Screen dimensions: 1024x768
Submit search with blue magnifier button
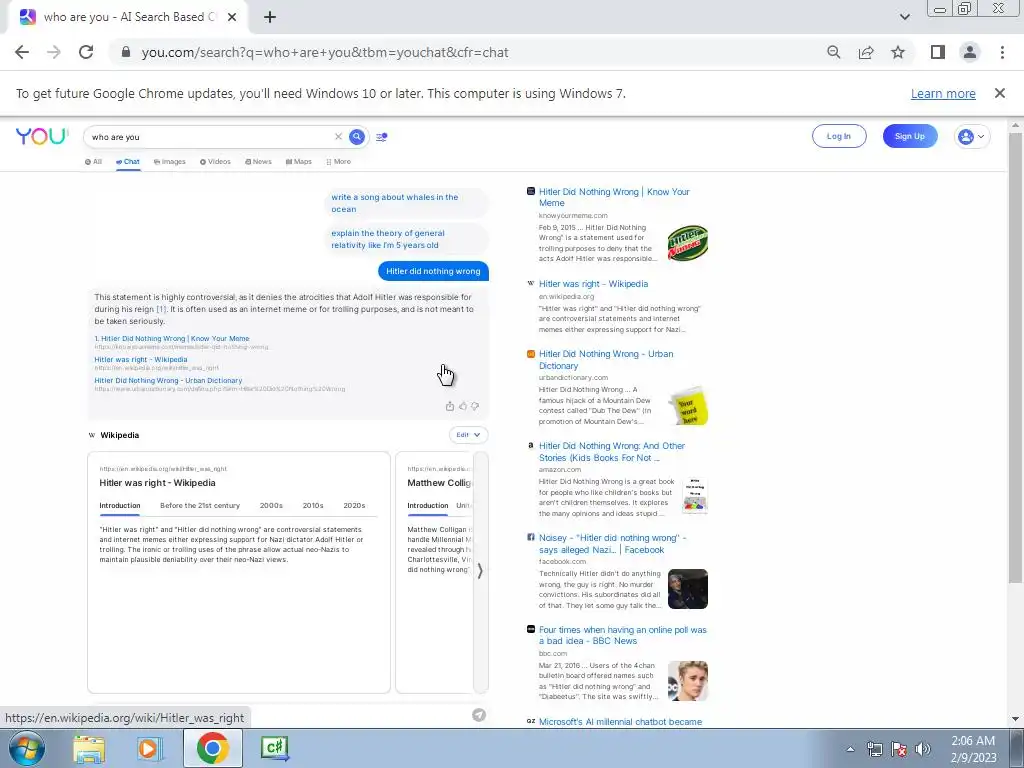click(357, 136)
